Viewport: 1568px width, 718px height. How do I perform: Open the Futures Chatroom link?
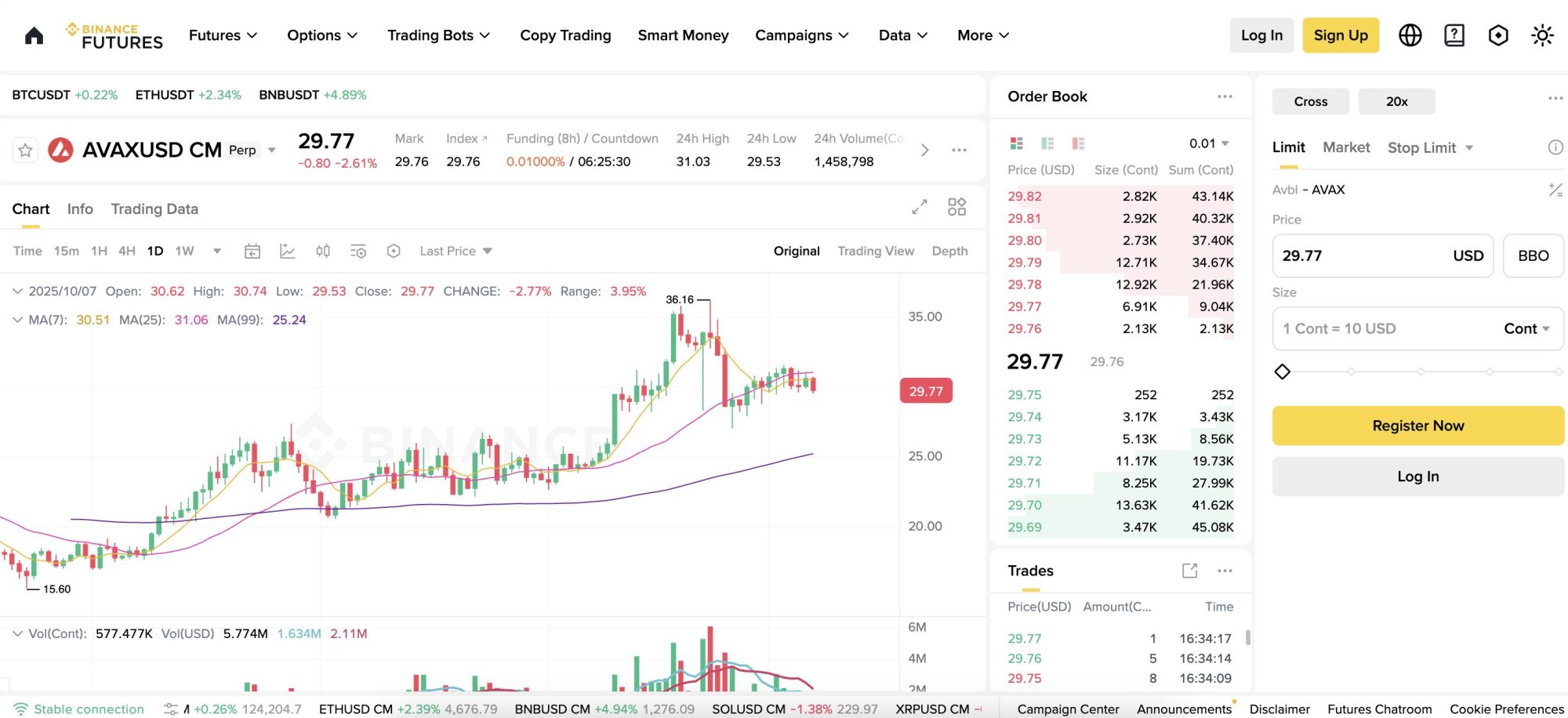1379,709
